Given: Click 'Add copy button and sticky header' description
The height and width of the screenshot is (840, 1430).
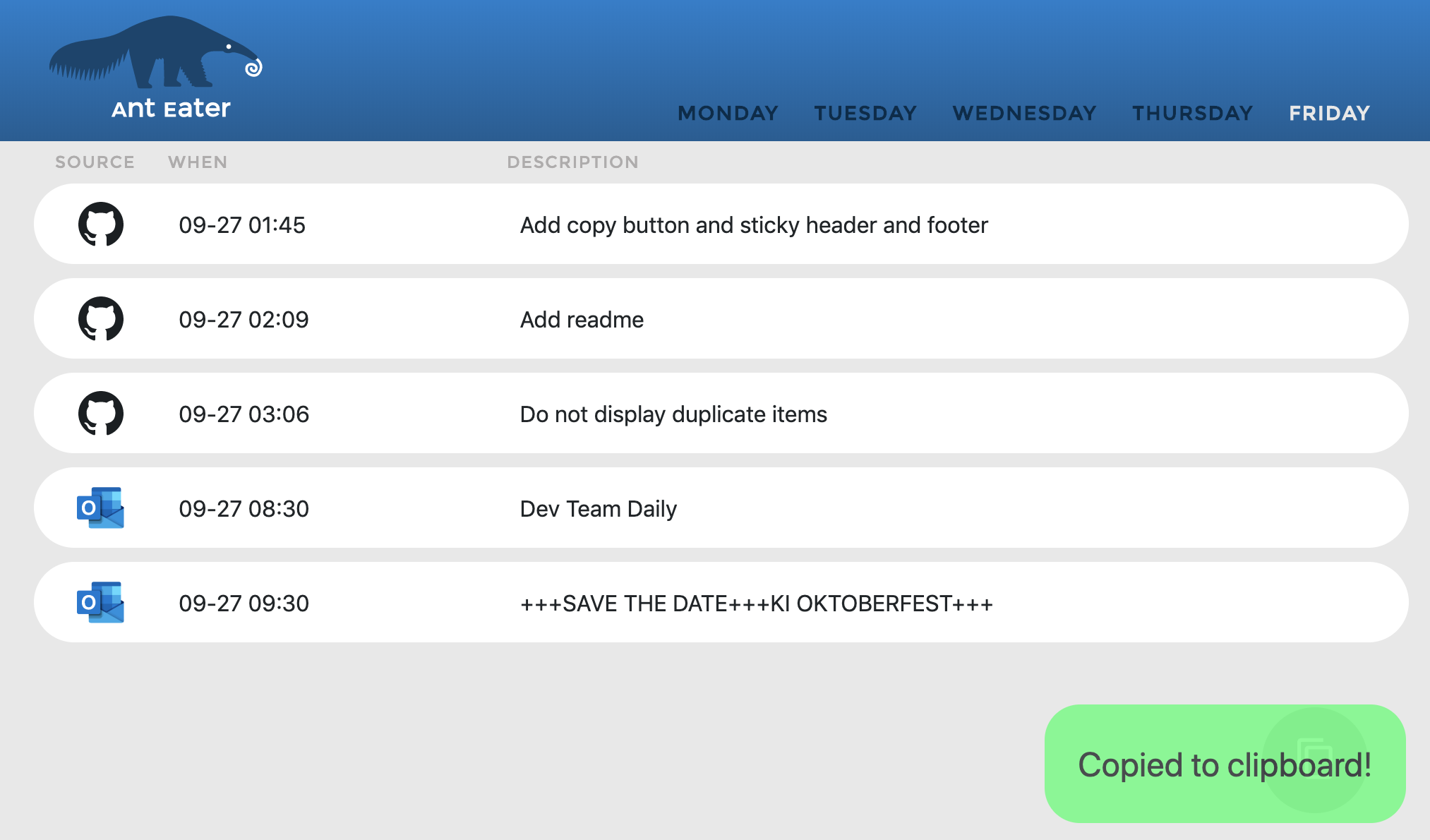Looking at the screenshot, I should (x=753, y=225).
